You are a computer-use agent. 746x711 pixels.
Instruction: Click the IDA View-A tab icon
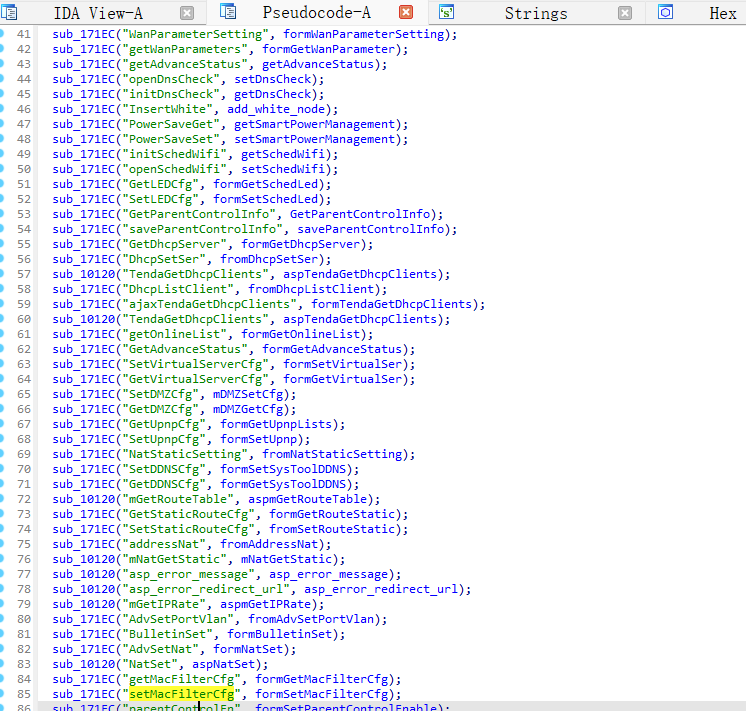(x=10, y=12)
